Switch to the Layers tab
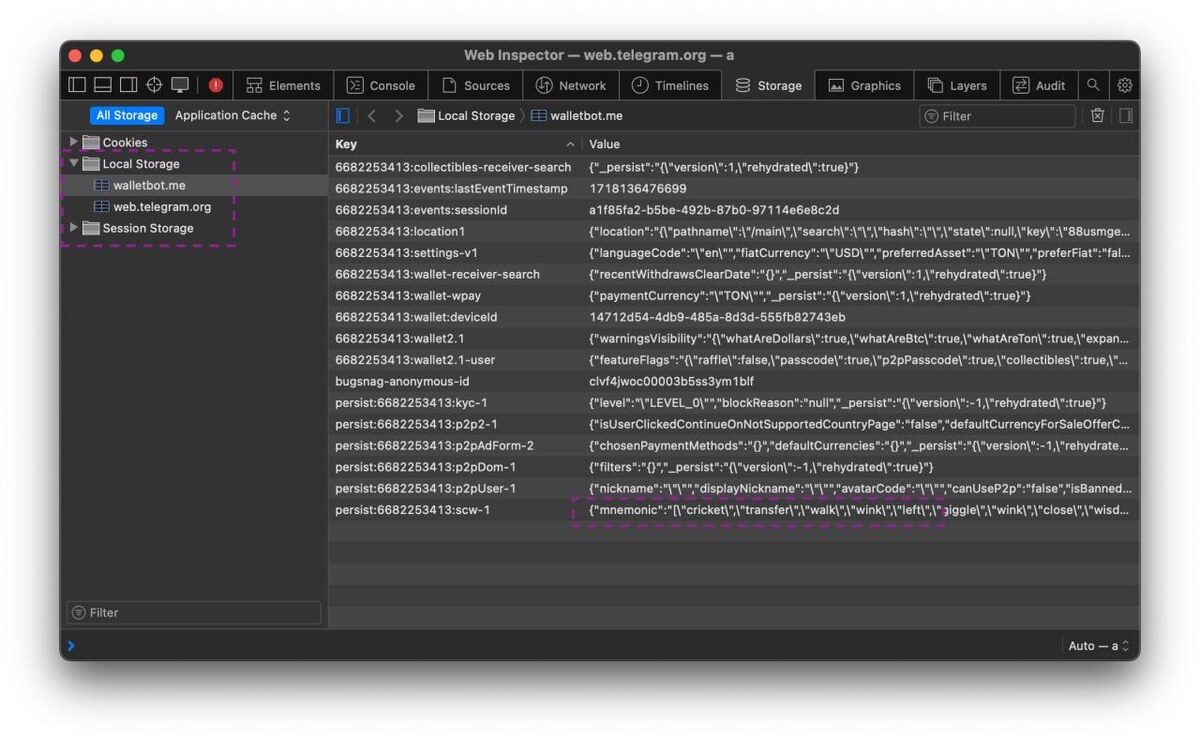The image size is (1200, 740). coord(957,85)
